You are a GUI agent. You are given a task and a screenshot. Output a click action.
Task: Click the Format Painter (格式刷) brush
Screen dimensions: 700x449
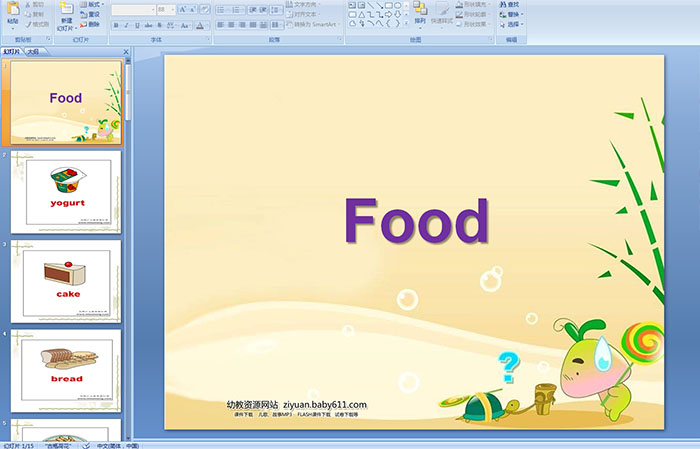coord(28,24)
